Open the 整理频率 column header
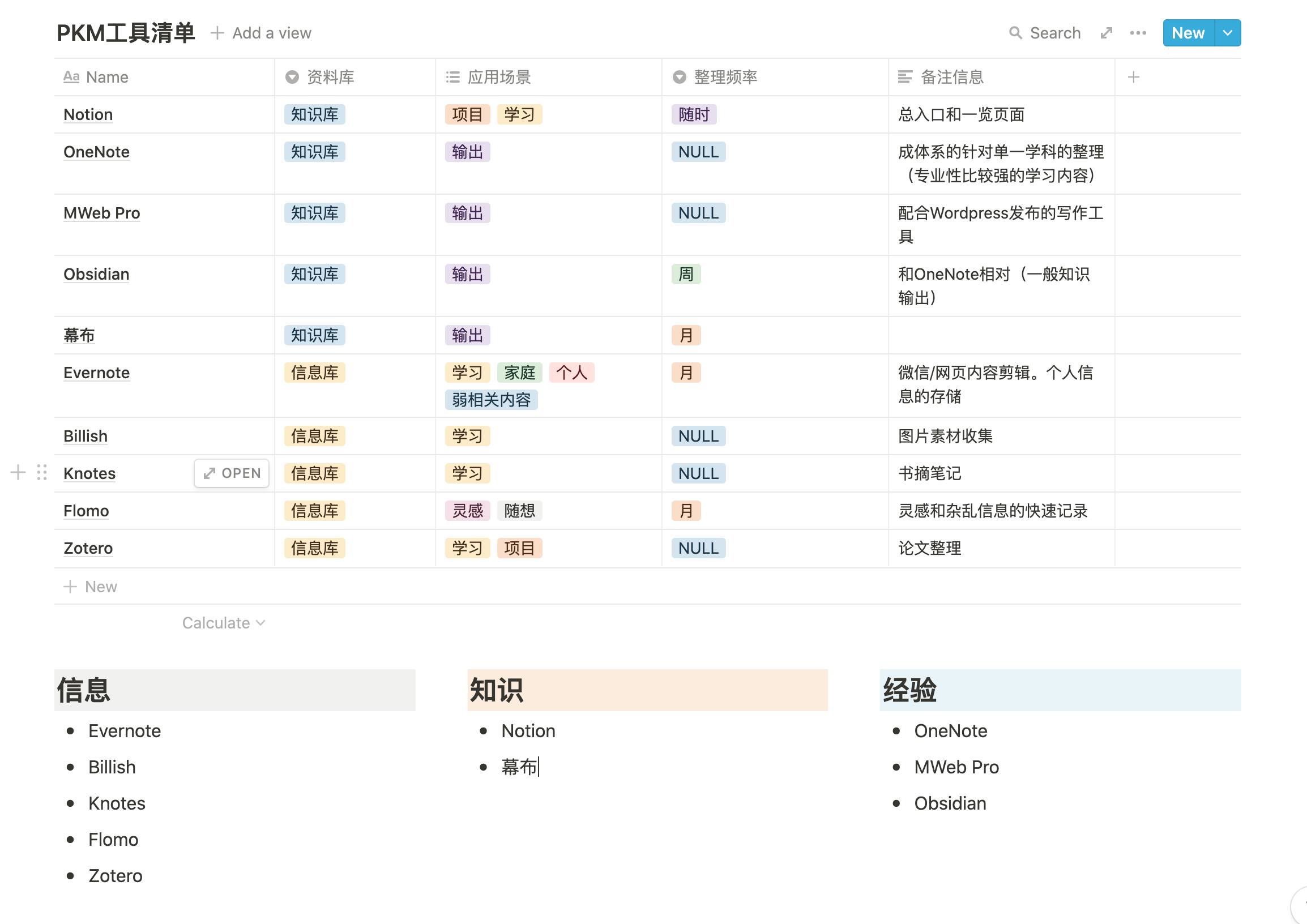Image resolution: width=1307 pixels, height=924 pixels. click(775, 77)
